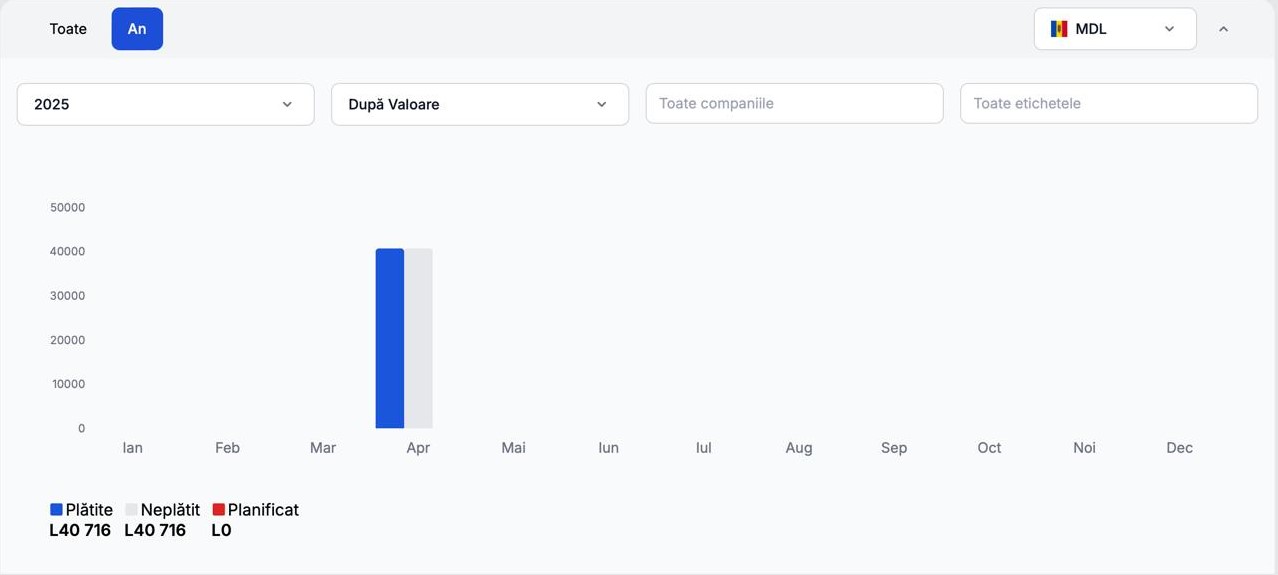Viewport: 1278px width, 575px height.
Task: Open the 2025 year dropdown
Action: coord(165,104)
